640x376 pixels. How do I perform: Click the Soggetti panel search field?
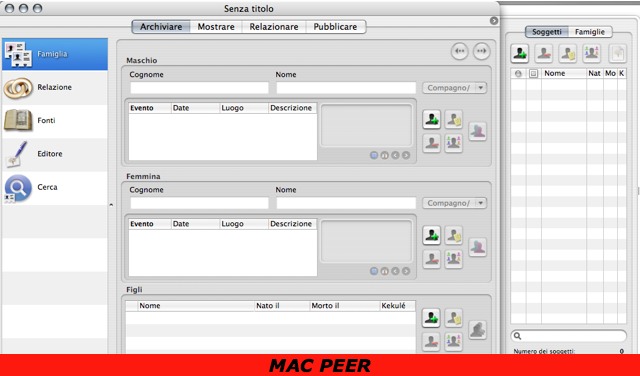tap(569, 336)
